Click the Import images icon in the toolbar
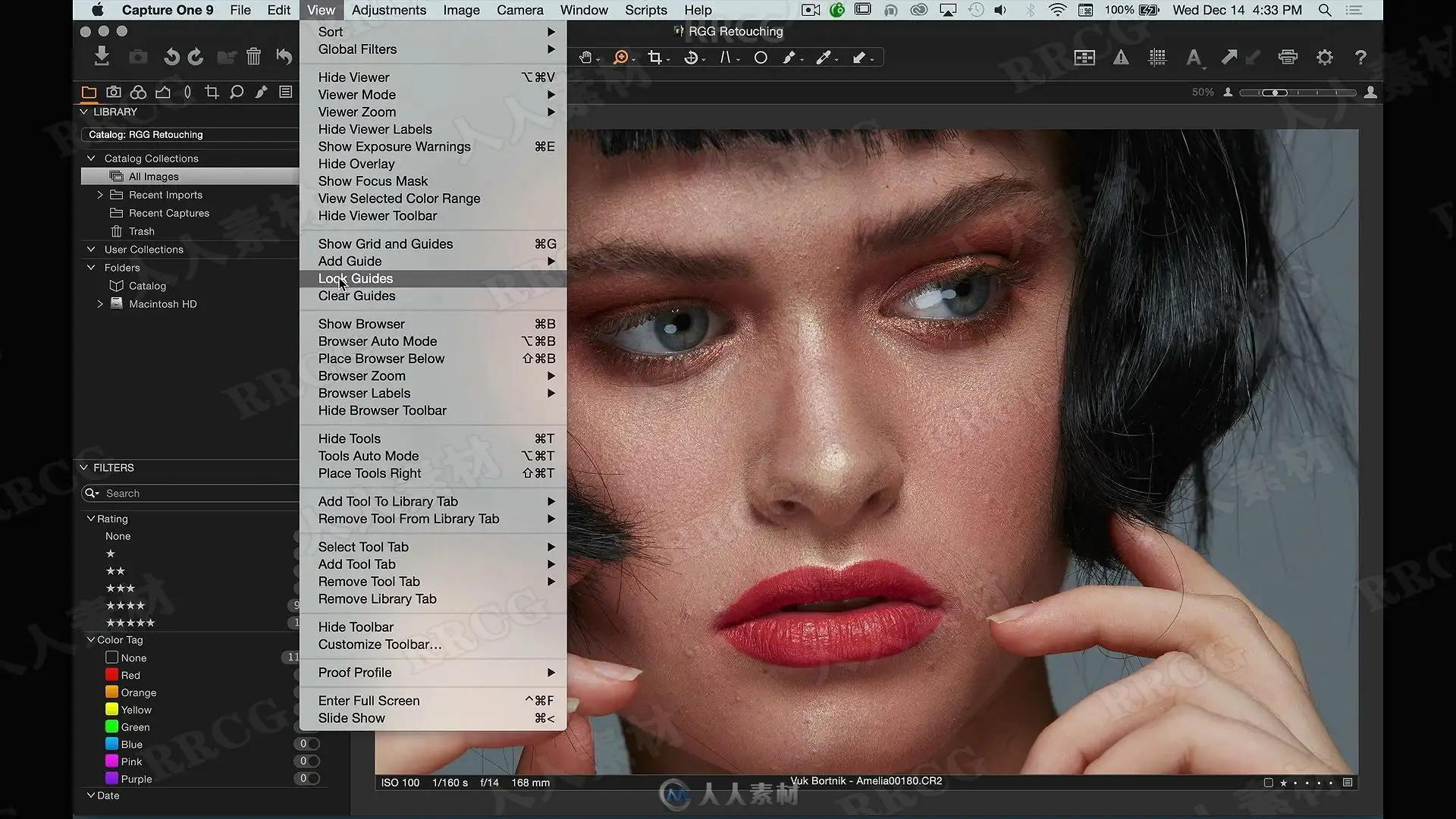The width and height of the screenshot is (1456, 819). point(102,57)
